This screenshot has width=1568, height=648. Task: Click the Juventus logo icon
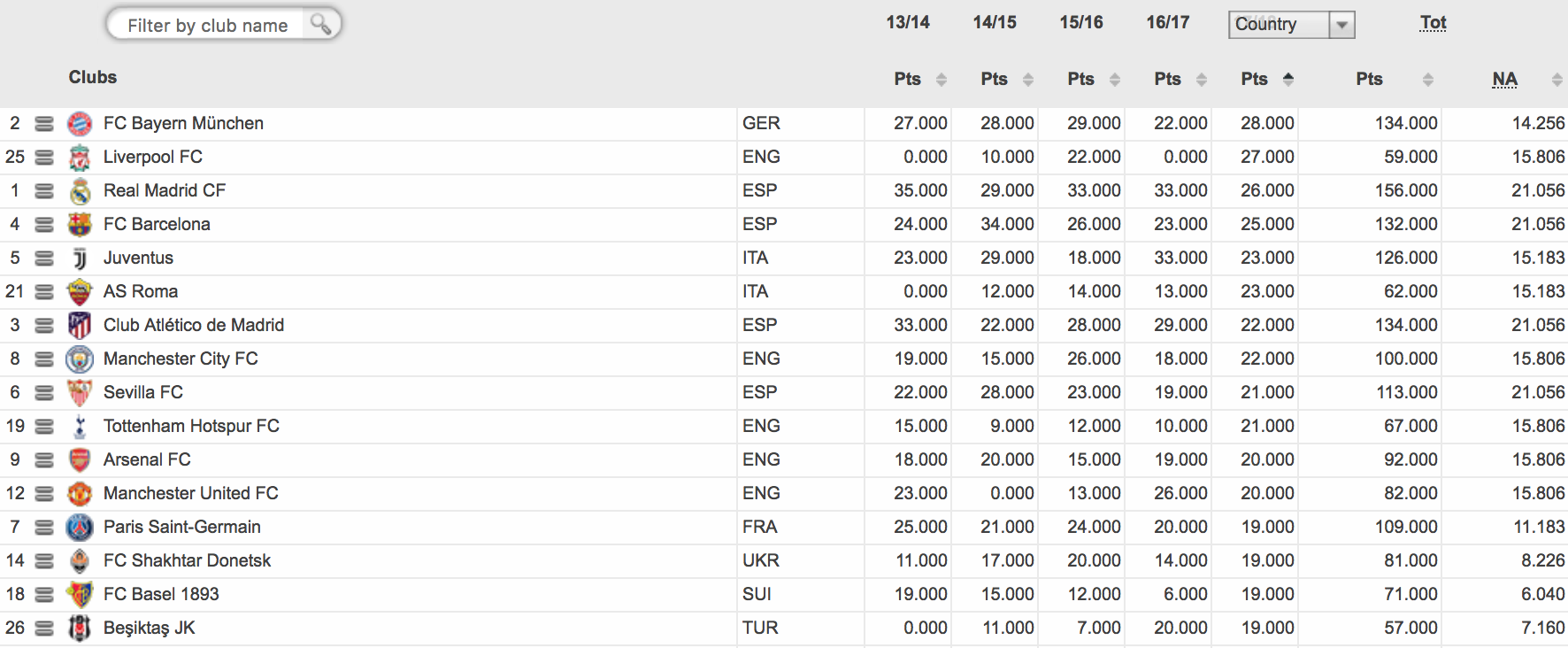(x=80, y=258)
